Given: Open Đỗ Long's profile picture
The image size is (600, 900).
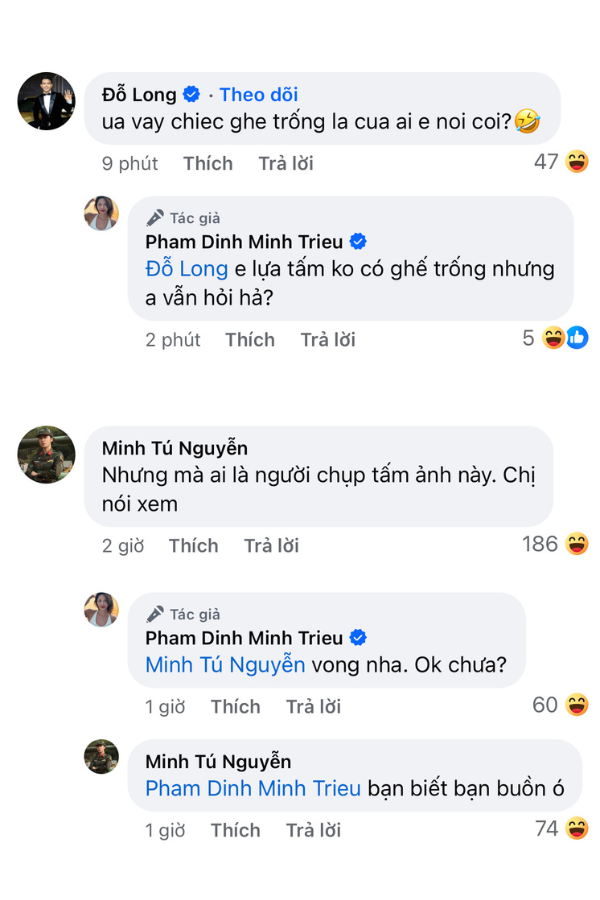Looking at the screenshot, I should 47,101.
